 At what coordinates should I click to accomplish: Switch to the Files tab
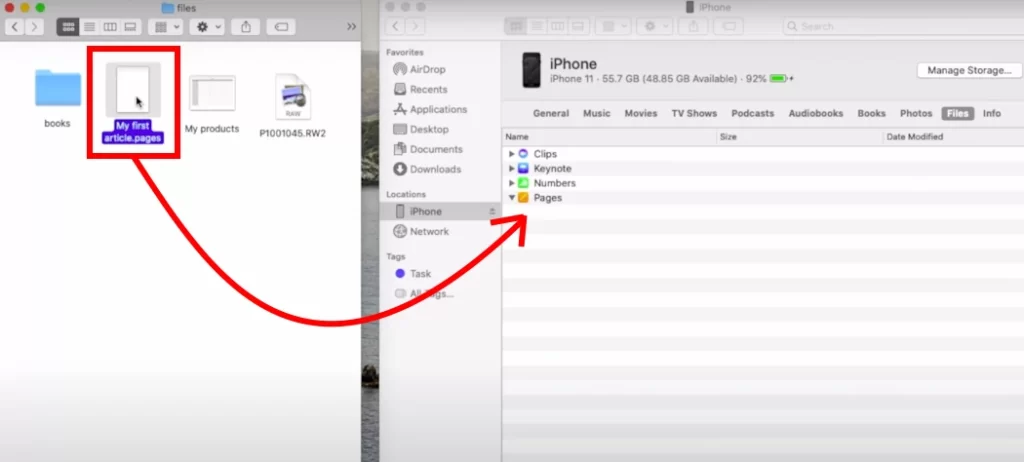tap(957, 113)
